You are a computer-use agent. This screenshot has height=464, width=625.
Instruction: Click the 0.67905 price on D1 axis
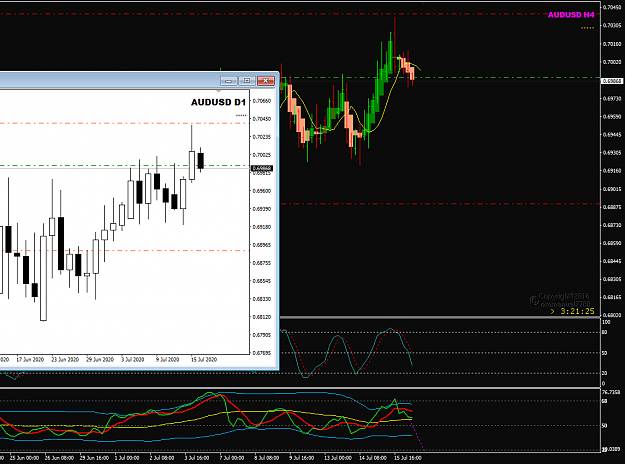click(x=262, y=335)
